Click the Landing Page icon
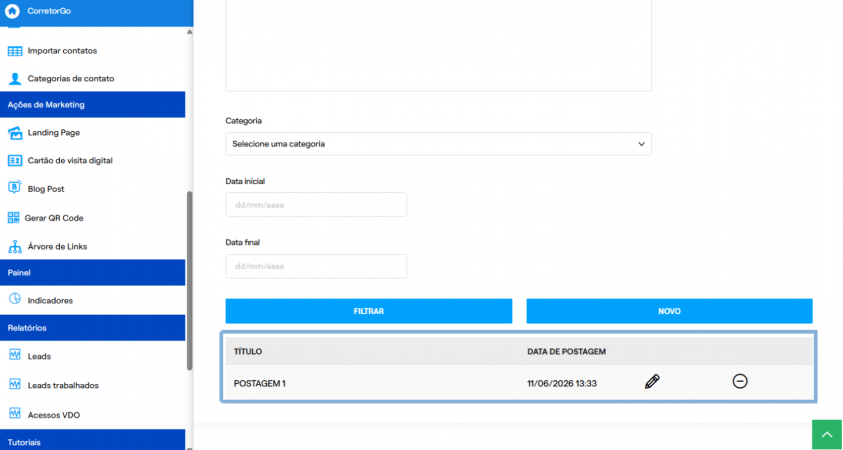This screenshot has height=450, width=843. click(x=15, y=133)
